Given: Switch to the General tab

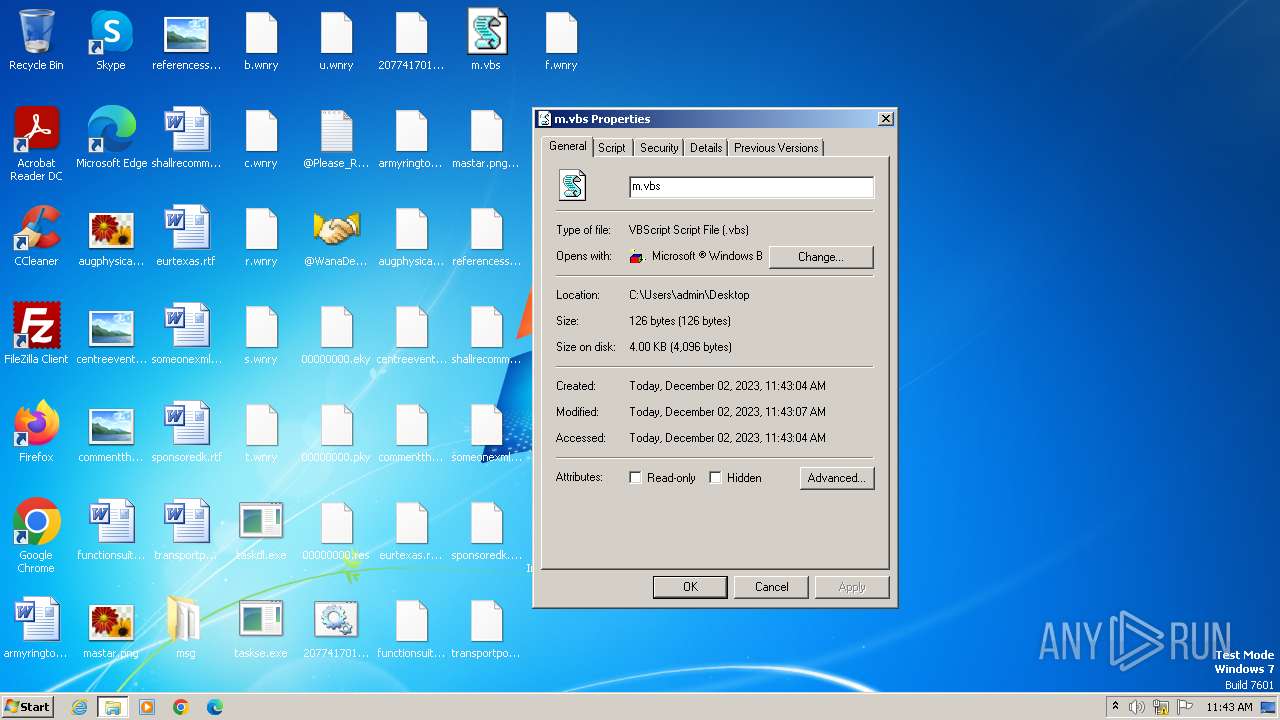Looking at the screenshot, I should [x=567, y=146].
